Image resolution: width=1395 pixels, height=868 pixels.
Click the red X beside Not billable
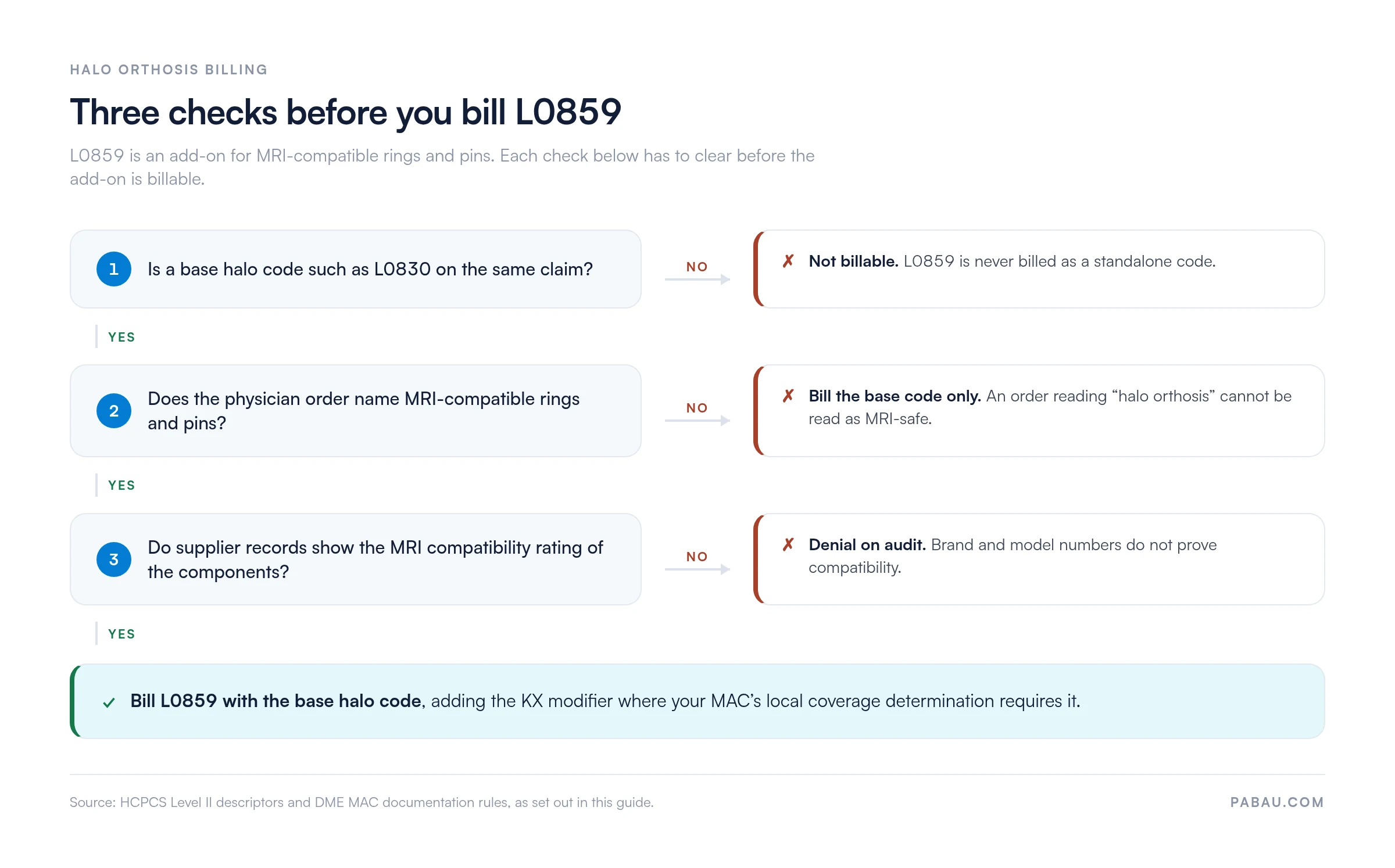[x=788, y=261]
